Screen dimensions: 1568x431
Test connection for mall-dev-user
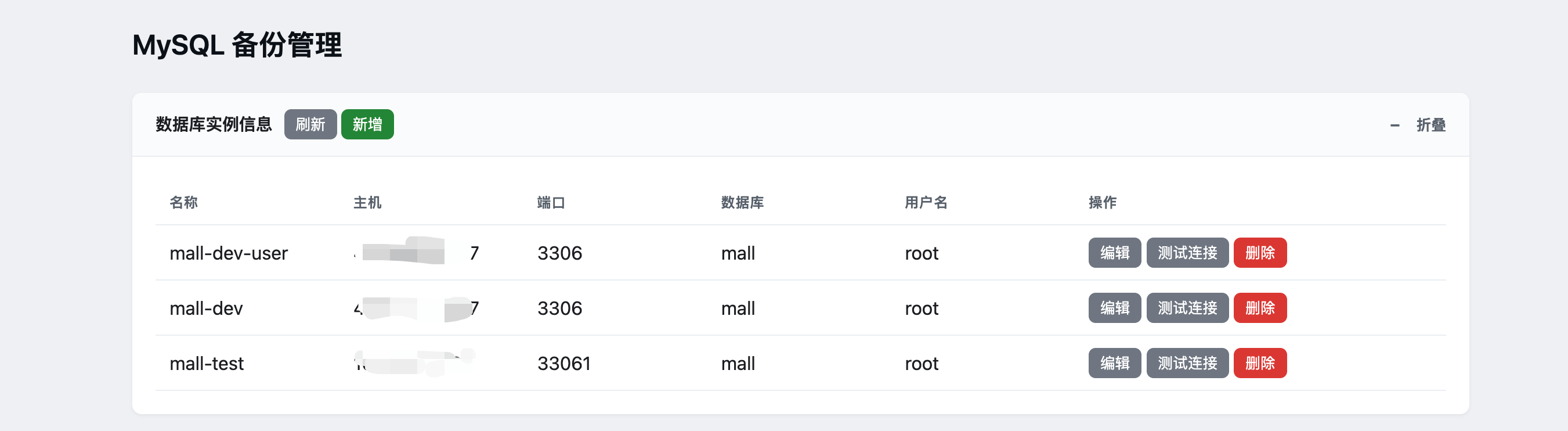click(1187, 253)
